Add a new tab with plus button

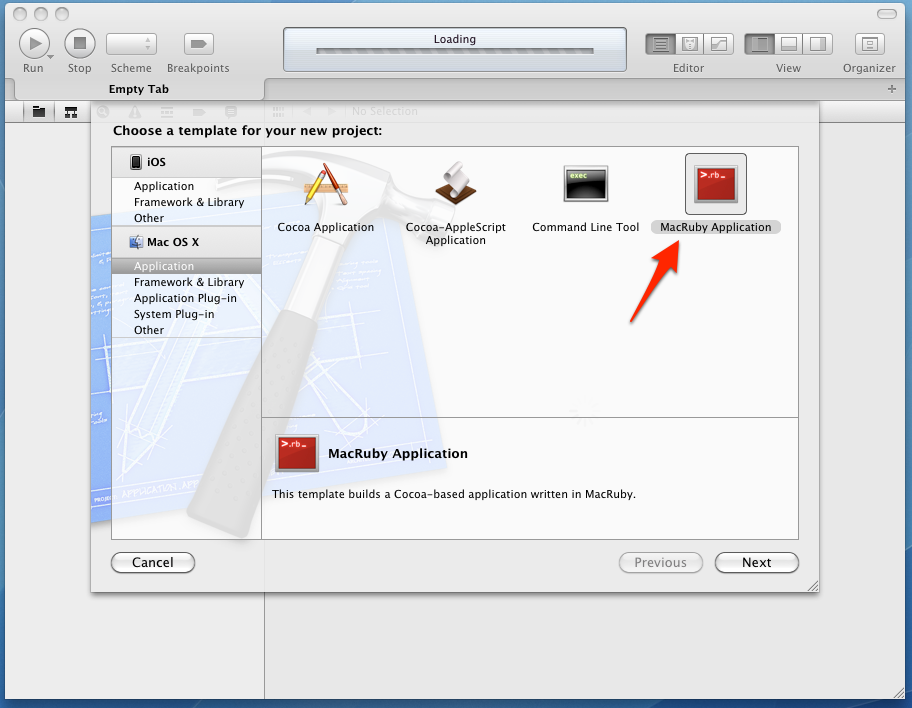[x=892, y=89]
